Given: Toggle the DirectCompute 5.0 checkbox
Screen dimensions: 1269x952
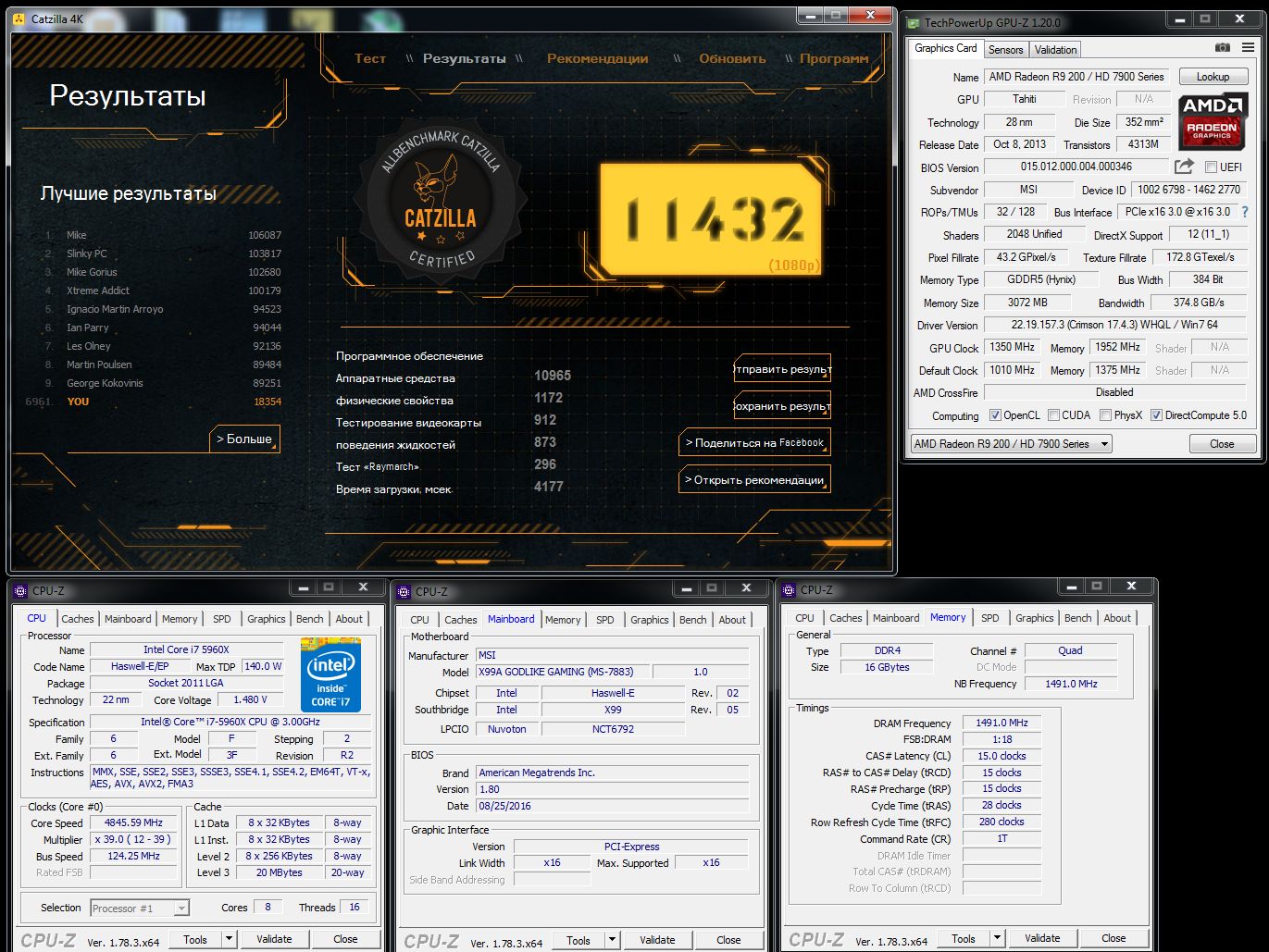Looking at the screenshot, I should [1156, 415].
